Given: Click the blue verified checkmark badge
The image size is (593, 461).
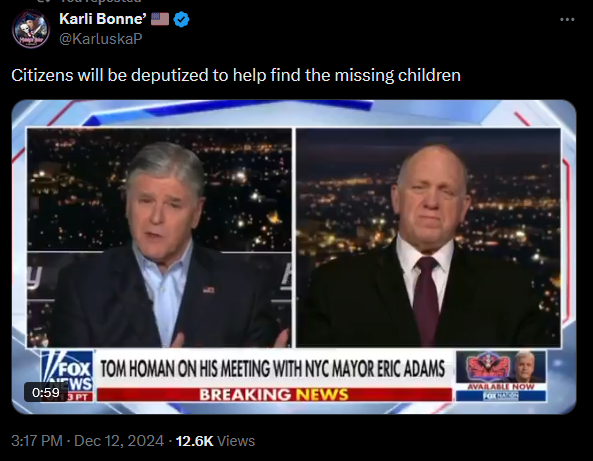Looking at the screenshot, I should (x=182, y=19).
